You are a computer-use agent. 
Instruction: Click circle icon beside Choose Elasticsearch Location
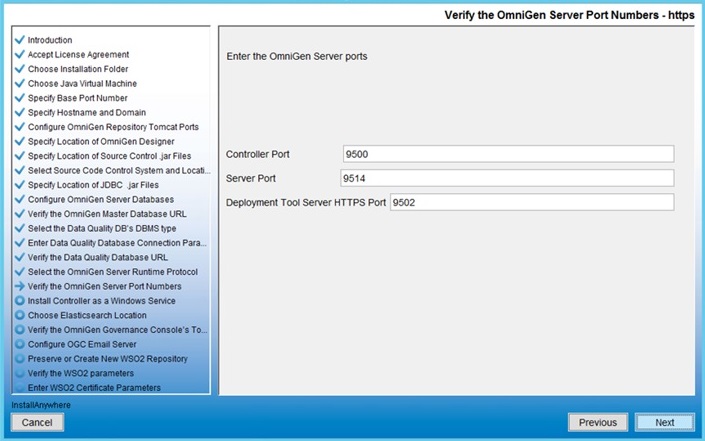(x=20, y=315)
